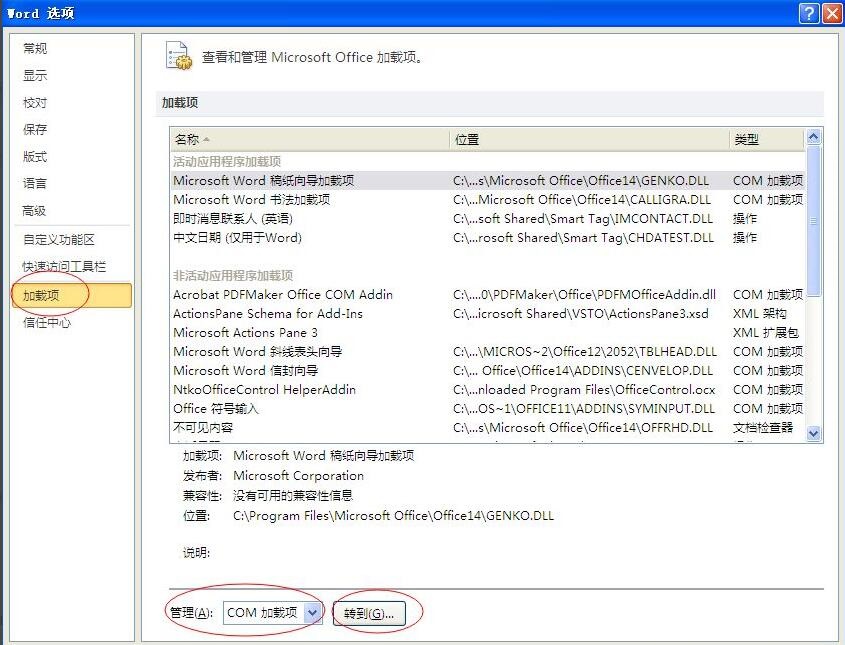Select NtkoOfficeControl HelperAddin row
This screenshot has width=845, height=645.
tap(488, 390)
